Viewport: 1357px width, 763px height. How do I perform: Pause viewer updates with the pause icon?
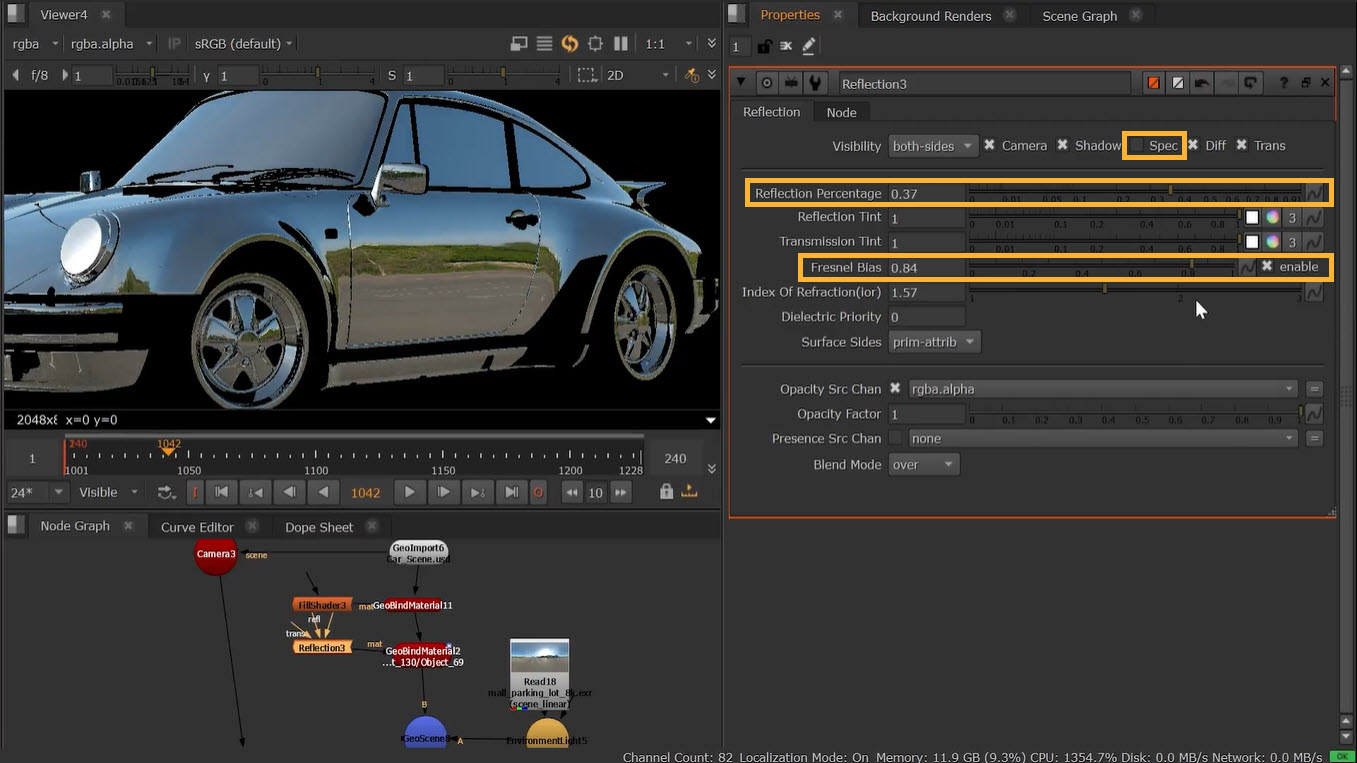coord(620,44)
